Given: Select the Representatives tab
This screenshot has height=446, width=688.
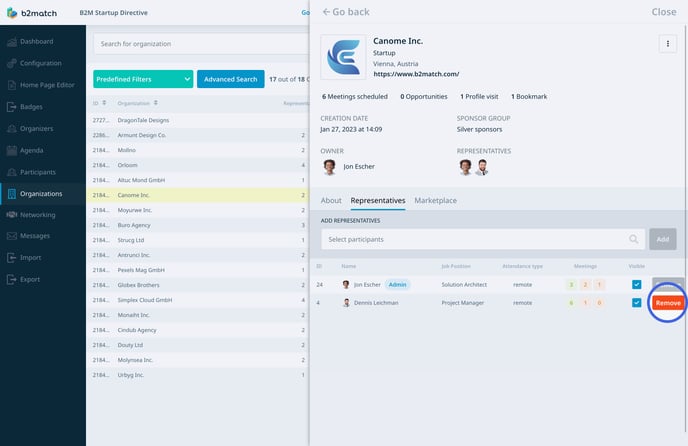Looking at the screenshot, I should (378, 201).
